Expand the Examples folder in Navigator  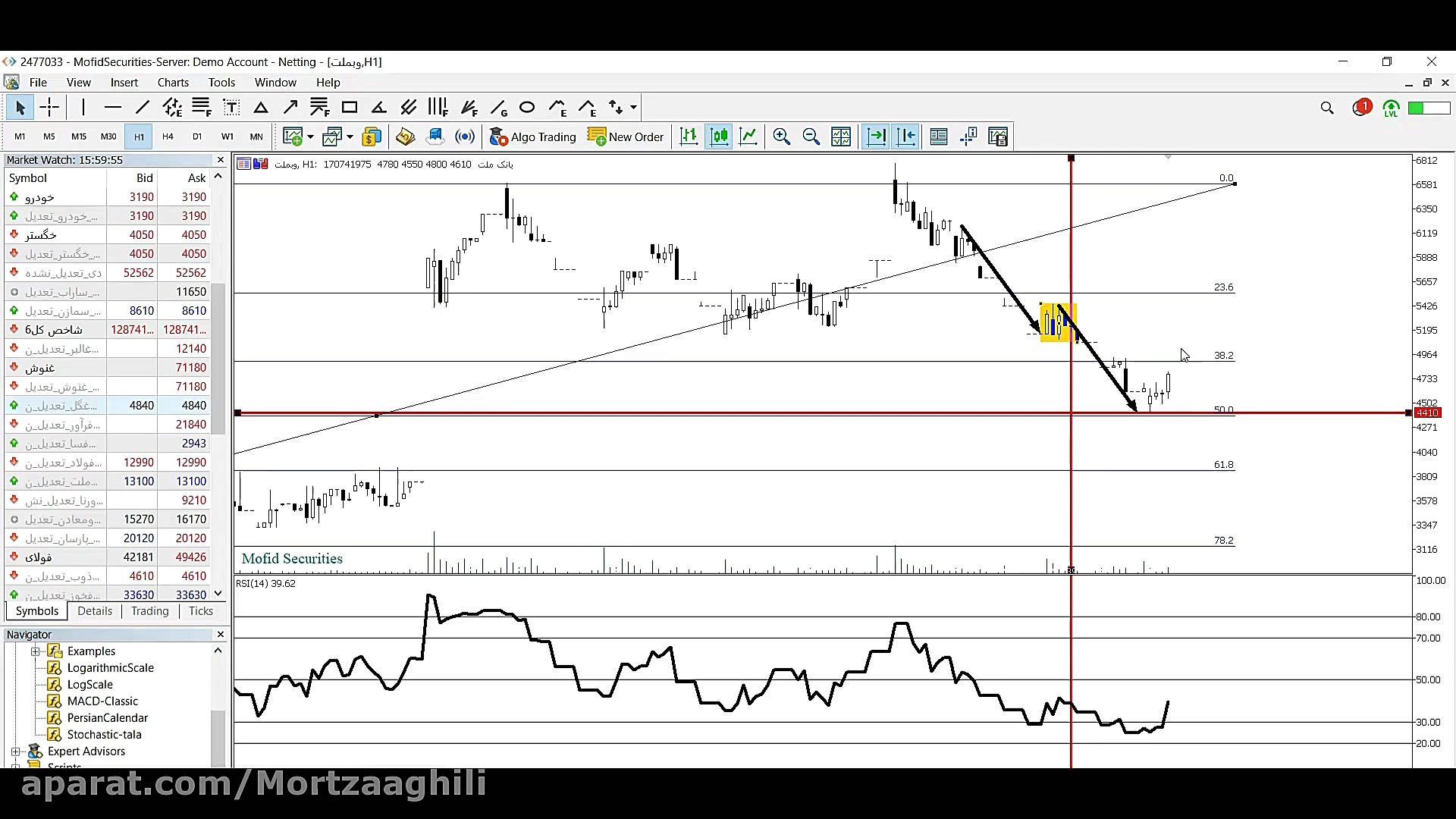(35, 651)
